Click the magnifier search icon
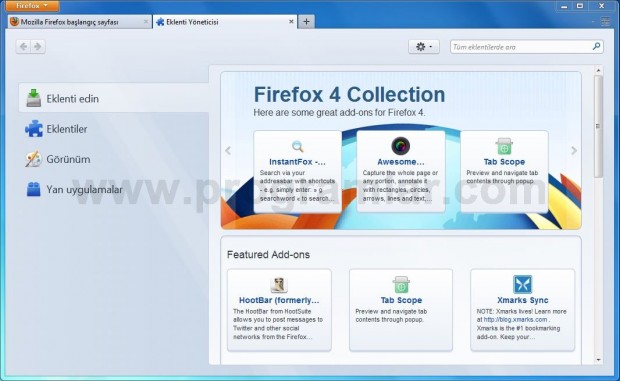The image size is (620, 381). [596, 47]
